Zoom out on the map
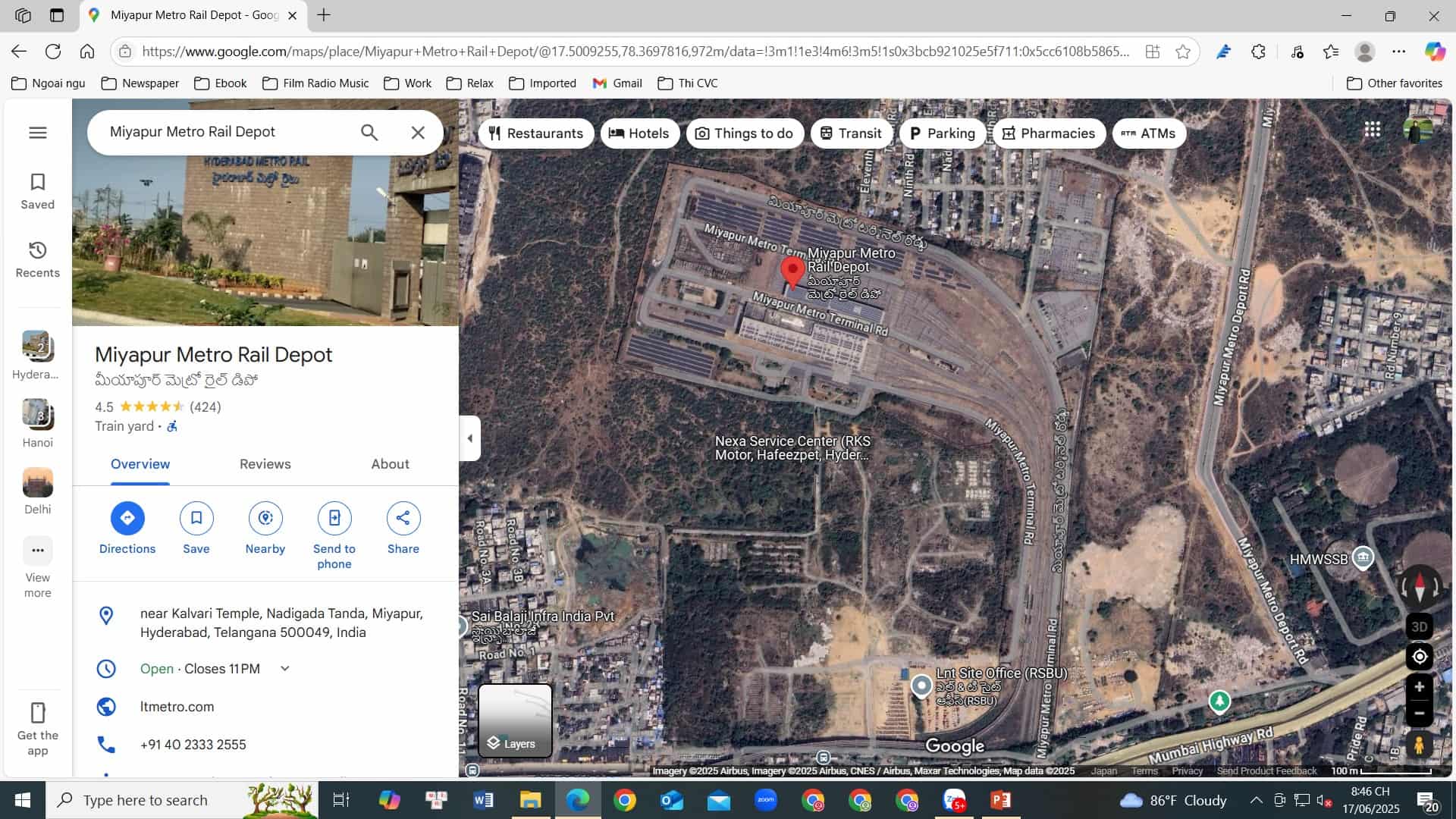This screenshot has width=1456, height=819. [x=1420, y=714]
